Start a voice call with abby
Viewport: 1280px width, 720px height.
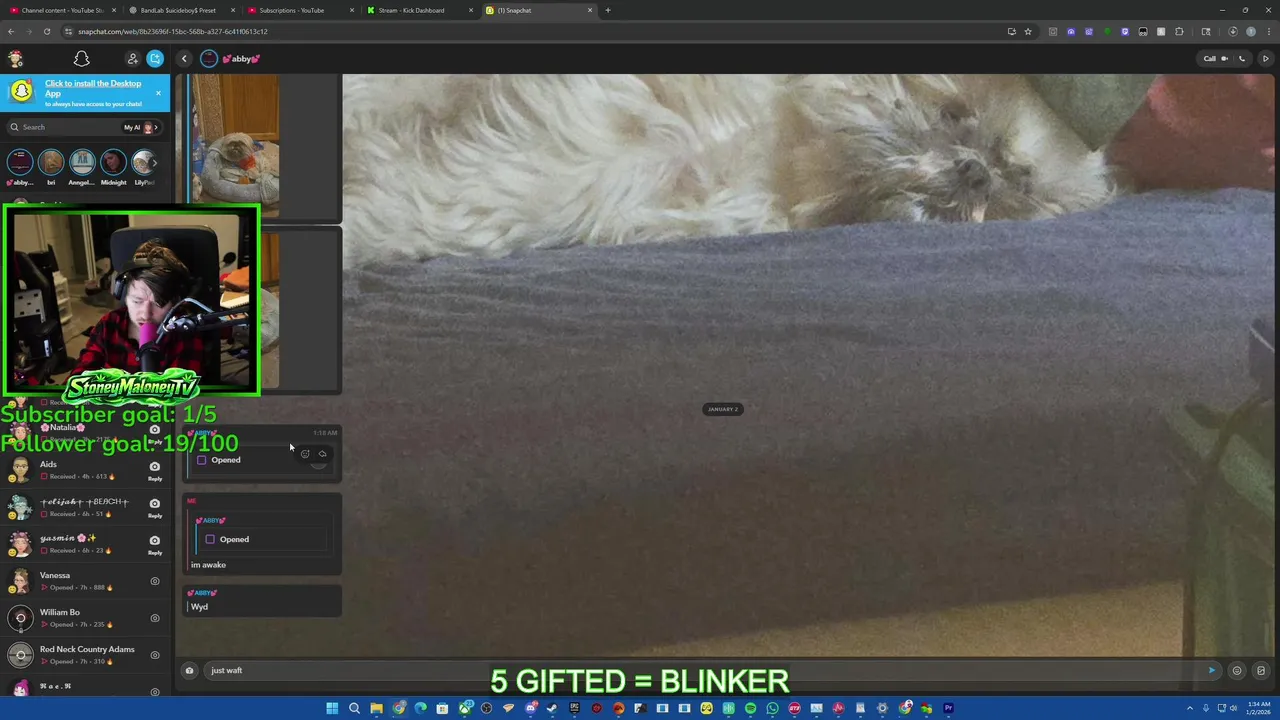coord(1242,59)
